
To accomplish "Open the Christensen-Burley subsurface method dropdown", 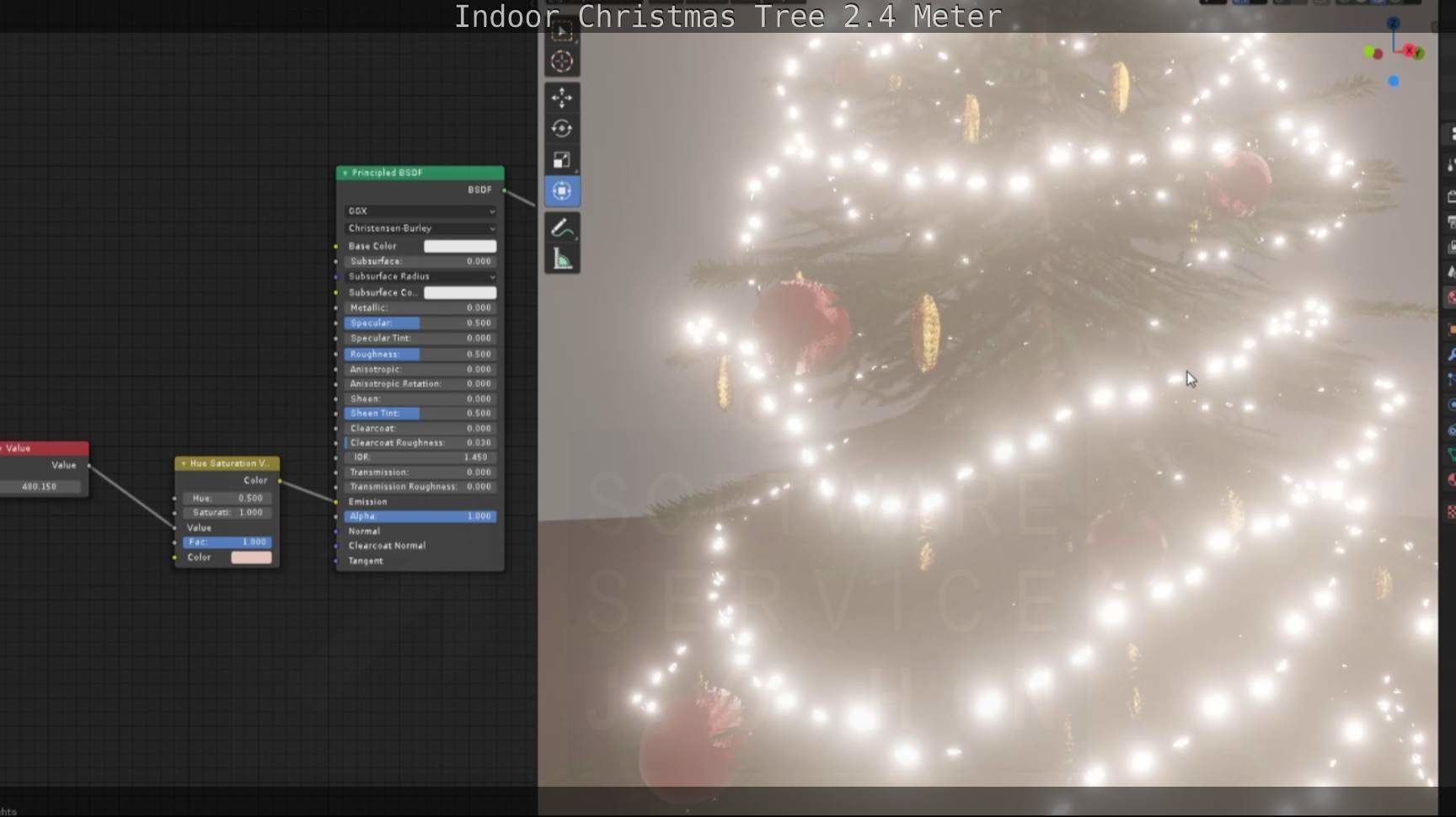I will pyautogui.click(x=420, y=228).
